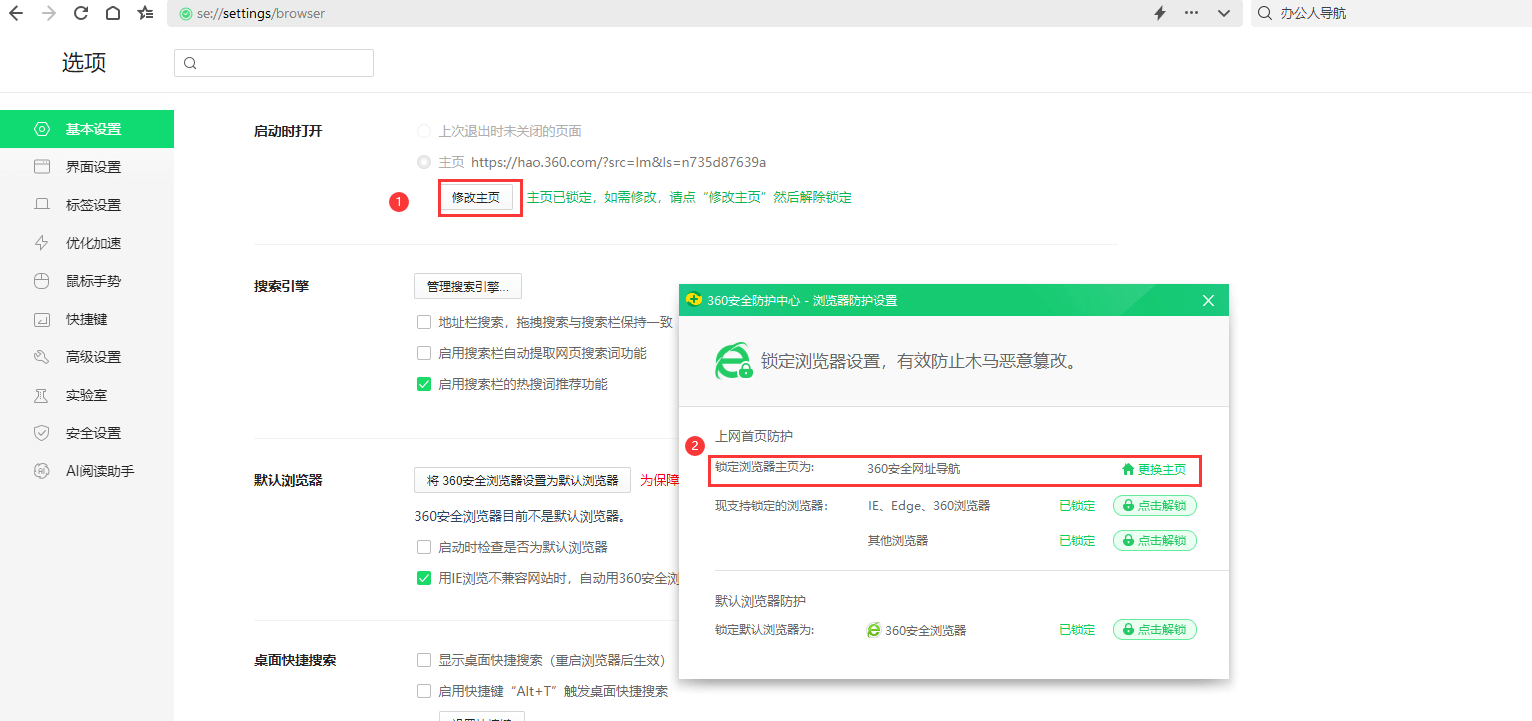Viewport: 1532px width, 721px height.
Task: Enable 启动时检查是否为默认浏览器 checkbox
Action: pyautogui.click(x=423, y=547)
